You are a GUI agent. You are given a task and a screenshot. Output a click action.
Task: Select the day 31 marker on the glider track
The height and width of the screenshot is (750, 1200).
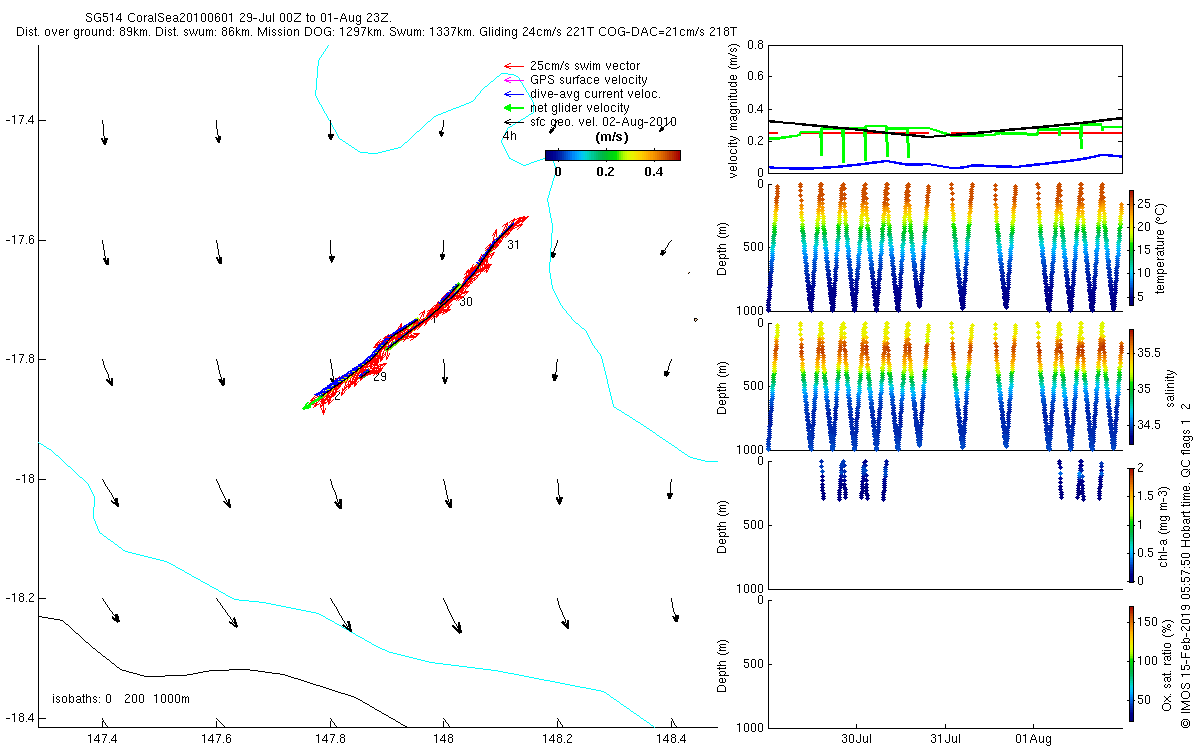pos(513,245)
